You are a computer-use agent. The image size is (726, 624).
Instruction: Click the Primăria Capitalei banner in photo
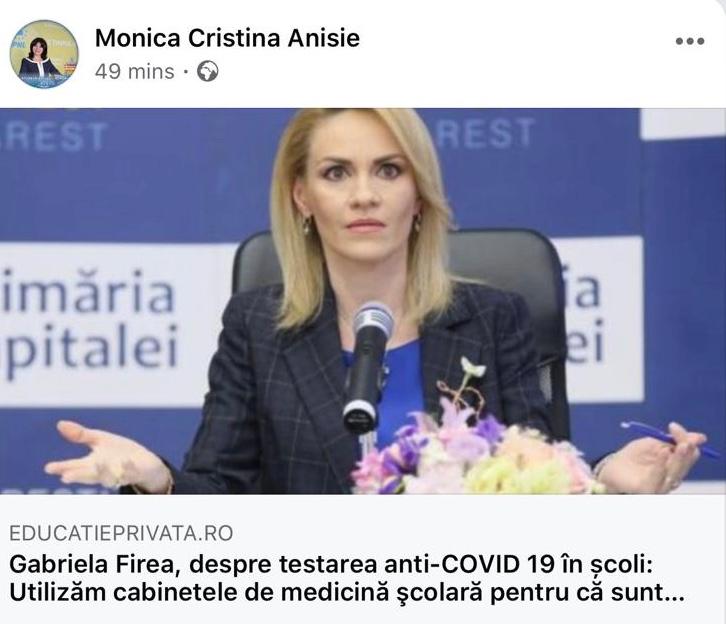88,324
